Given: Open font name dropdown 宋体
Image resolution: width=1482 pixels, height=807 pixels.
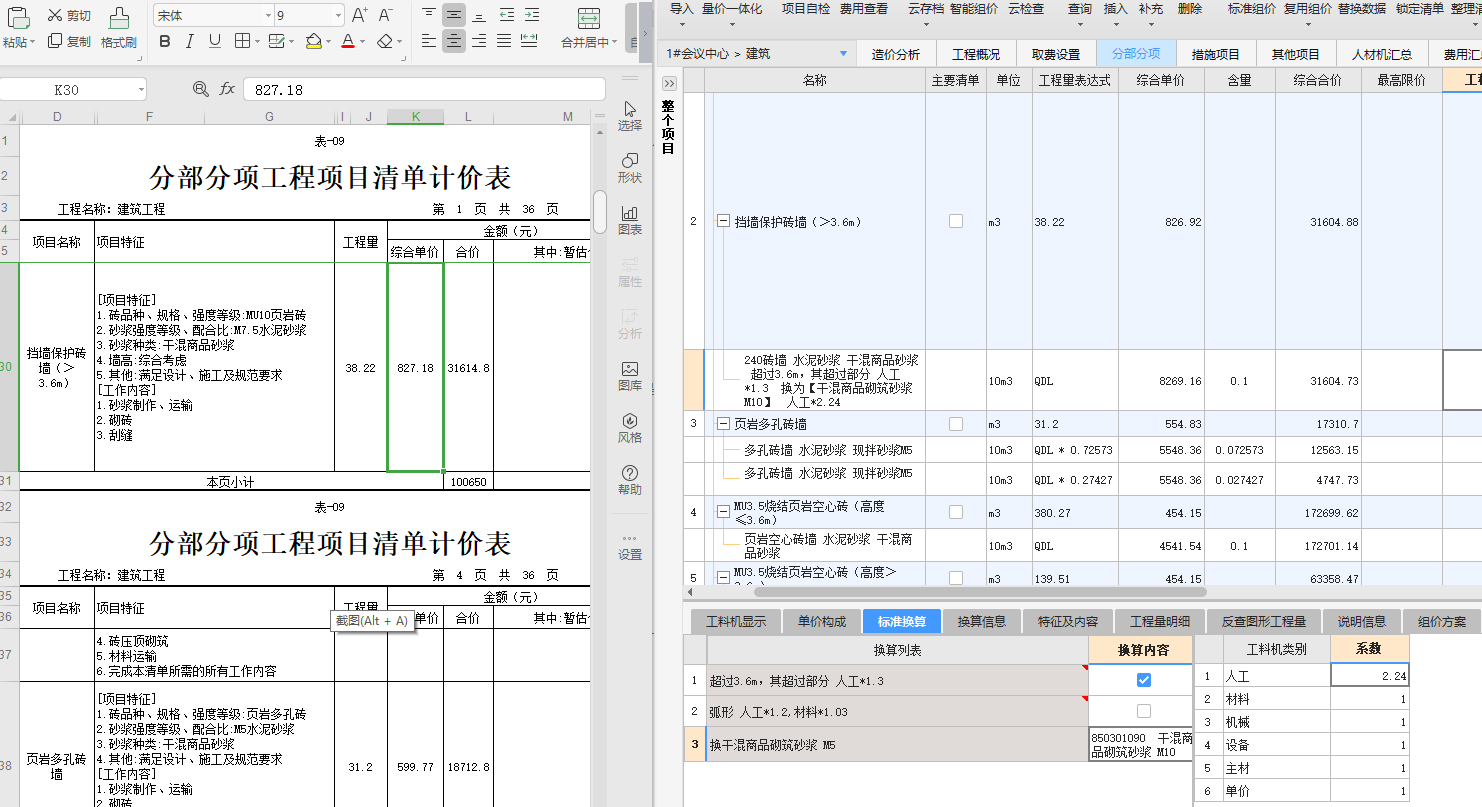Looking at the screenshot, I should [268, 16].
